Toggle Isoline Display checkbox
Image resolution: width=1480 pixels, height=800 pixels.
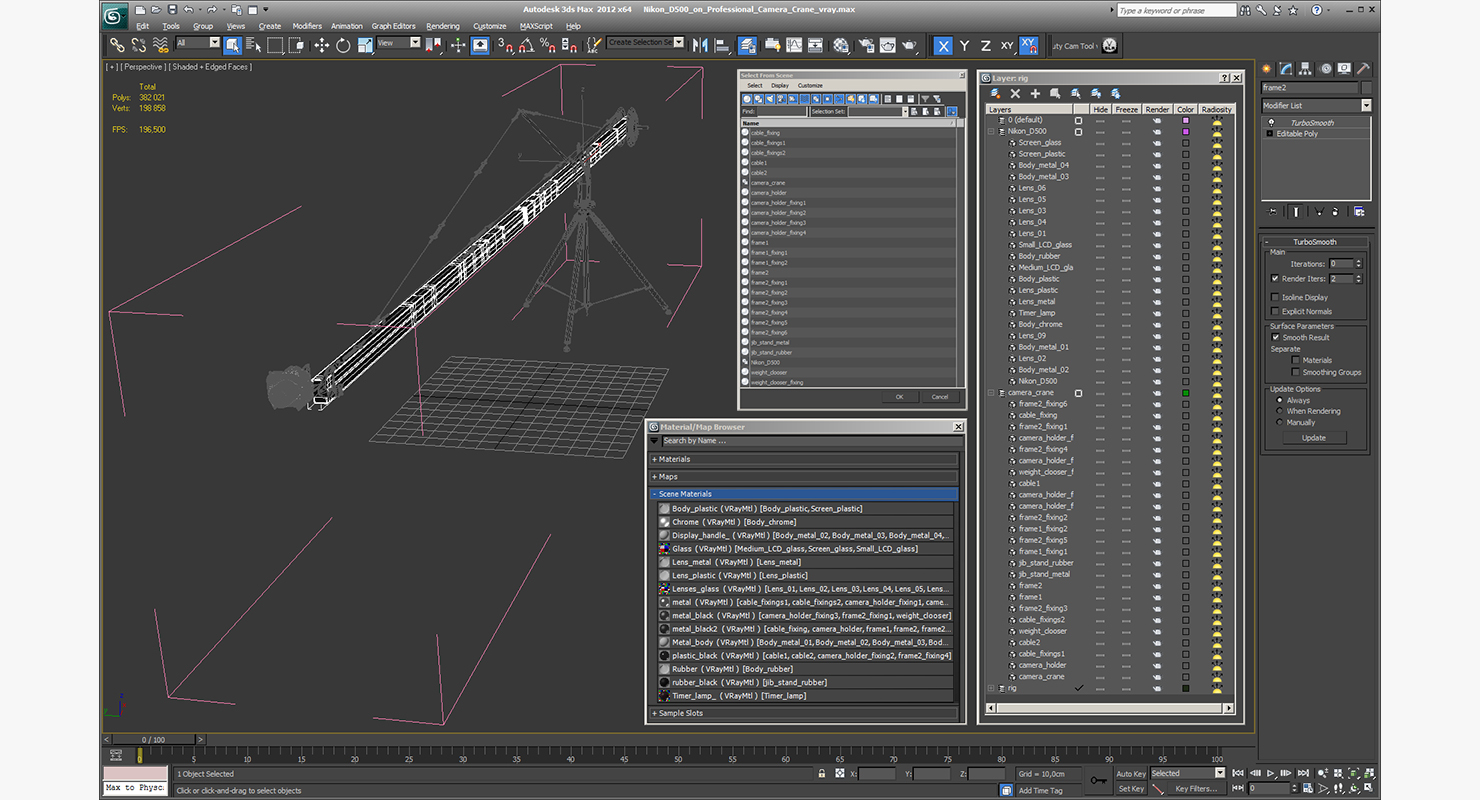(1275, 297)
